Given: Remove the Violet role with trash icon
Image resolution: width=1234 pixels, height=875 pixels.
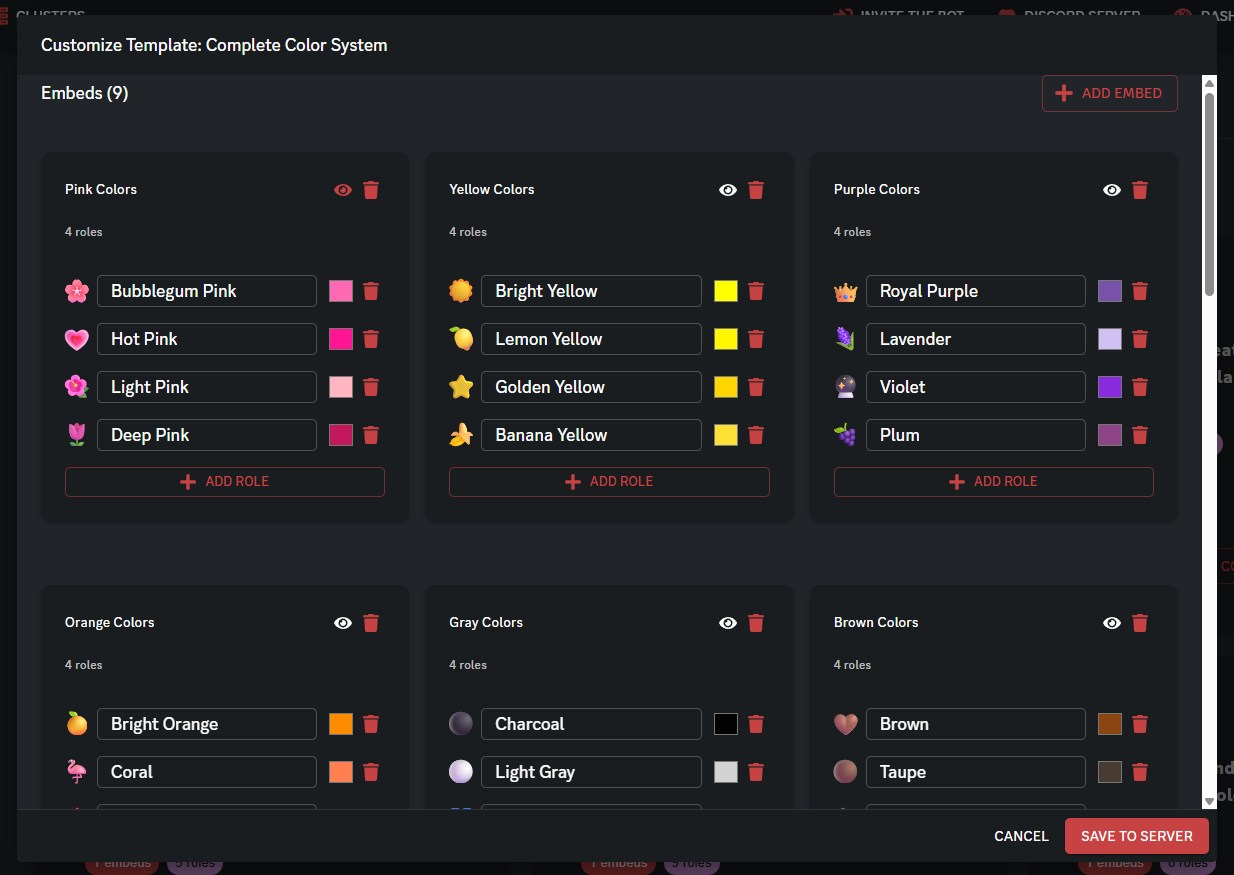Looking at the screenshot, I should pyautogui.click(x=1140, y=387).
